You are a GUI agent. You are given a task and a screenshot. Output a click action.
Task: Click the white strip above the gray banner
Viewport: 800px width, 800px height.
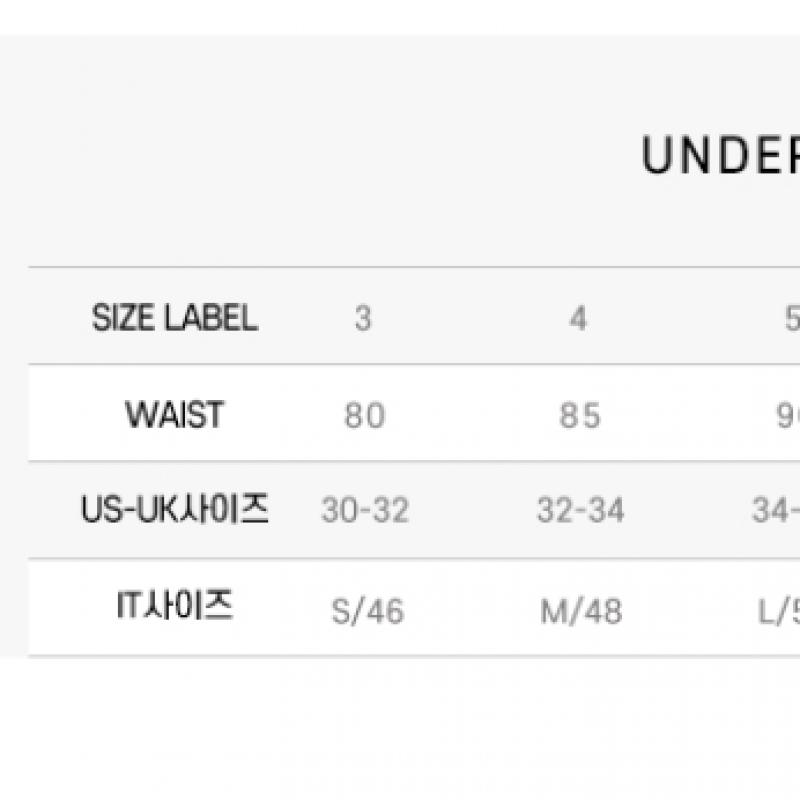400,17
